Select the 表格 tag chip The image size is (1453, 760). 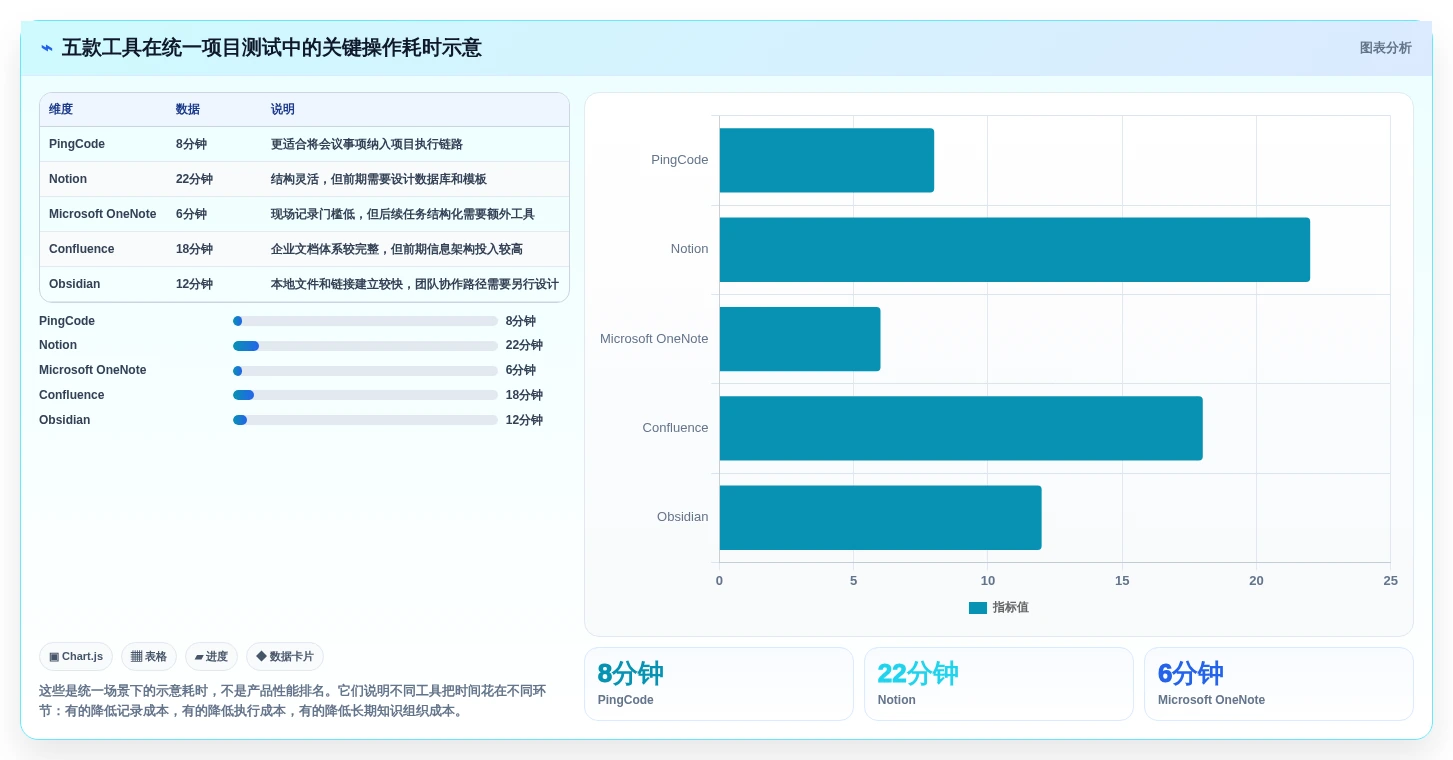(149, 657)
